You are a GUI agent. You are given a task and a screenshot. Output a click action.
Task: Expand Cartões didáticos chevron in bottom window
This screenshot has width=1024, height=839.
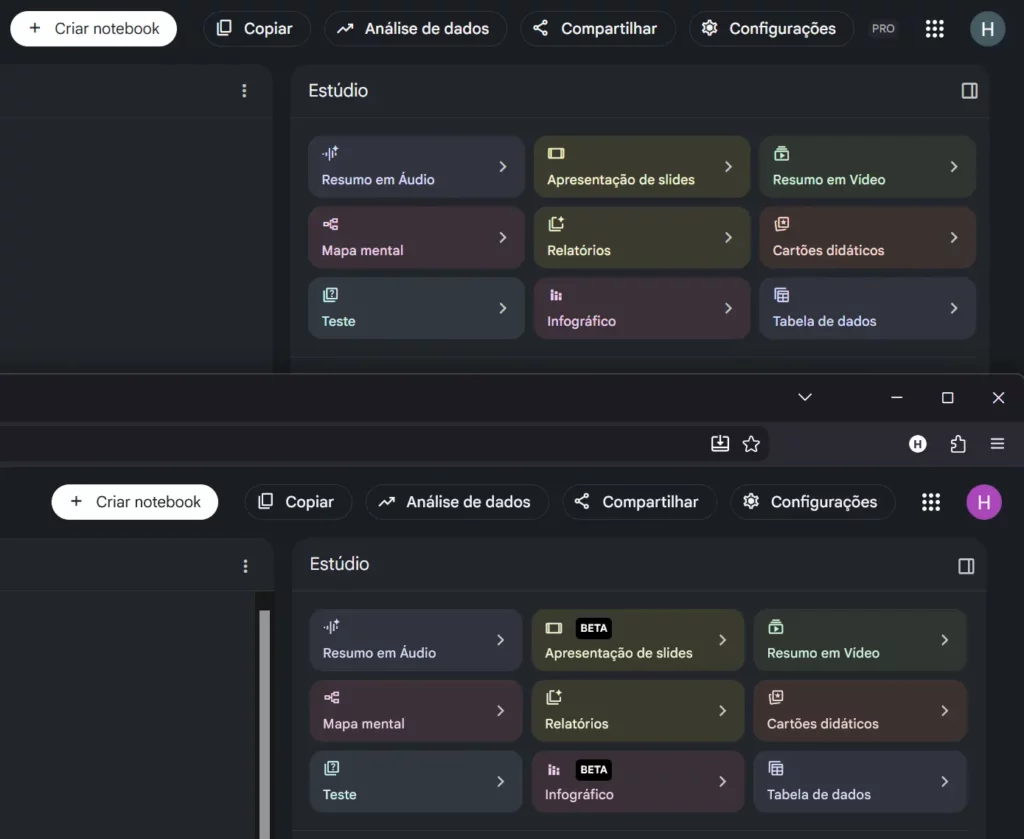coord(944,710)
